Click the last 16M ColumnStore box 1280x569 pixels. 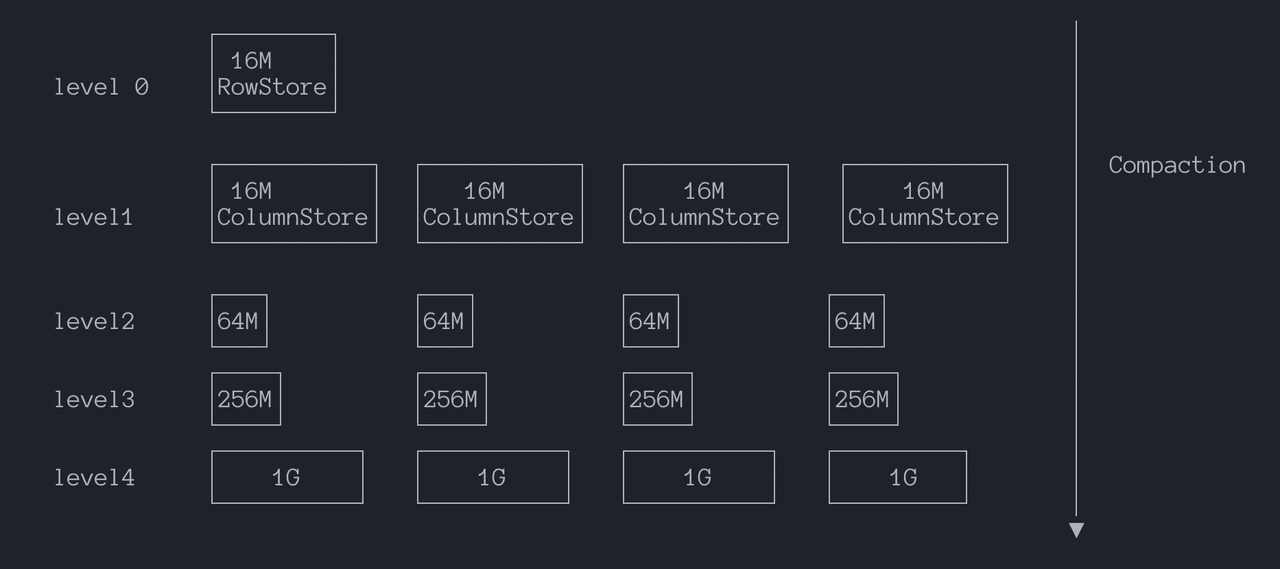tap(925, 204)
